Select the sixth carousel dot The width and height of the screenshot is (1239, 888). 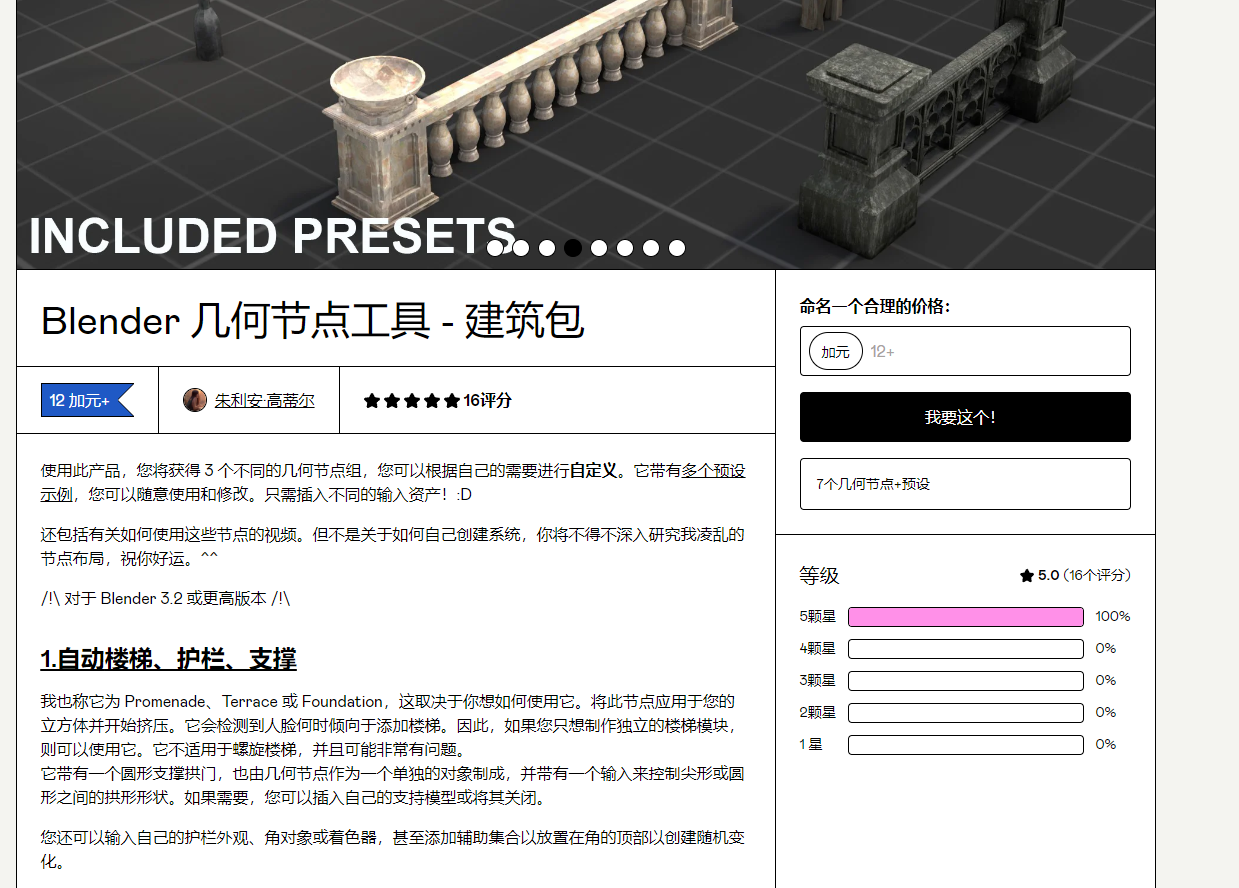(x=625, y=248)
